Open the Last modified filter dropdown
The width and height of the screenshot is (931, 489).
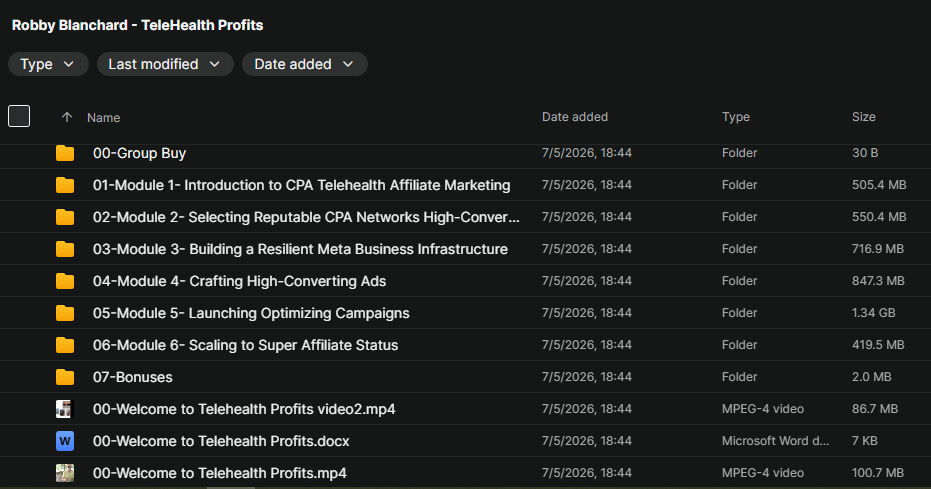pos(165,64)
